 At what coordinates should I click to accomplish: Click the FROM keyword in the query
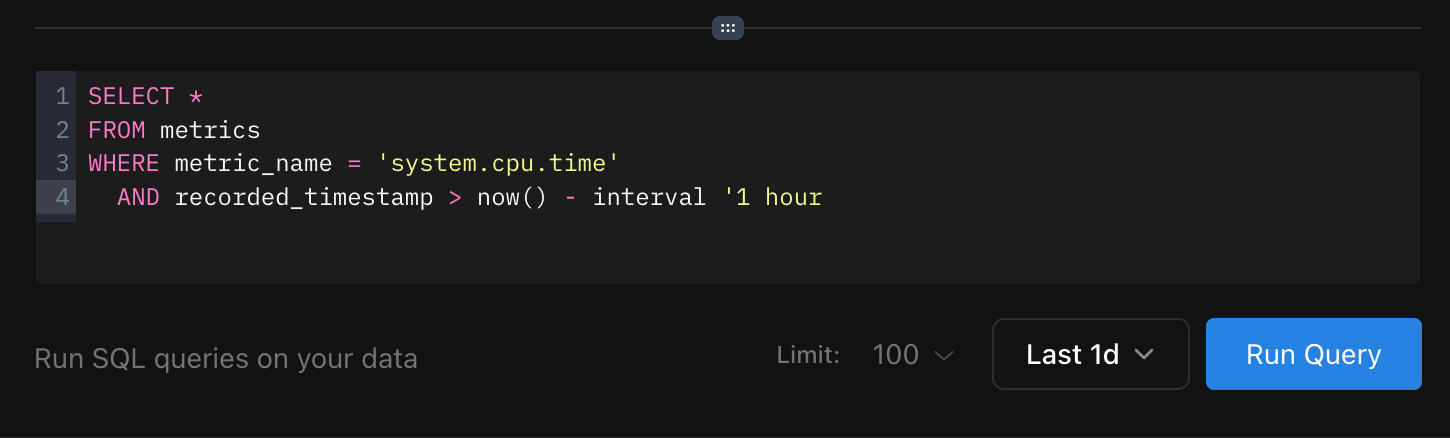pos(116,130)
